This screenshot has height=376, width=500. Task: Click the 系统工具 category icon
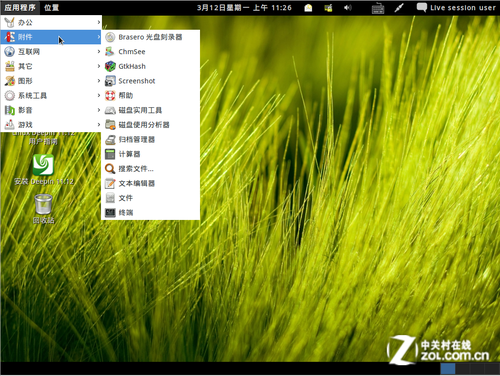(10, 96)
